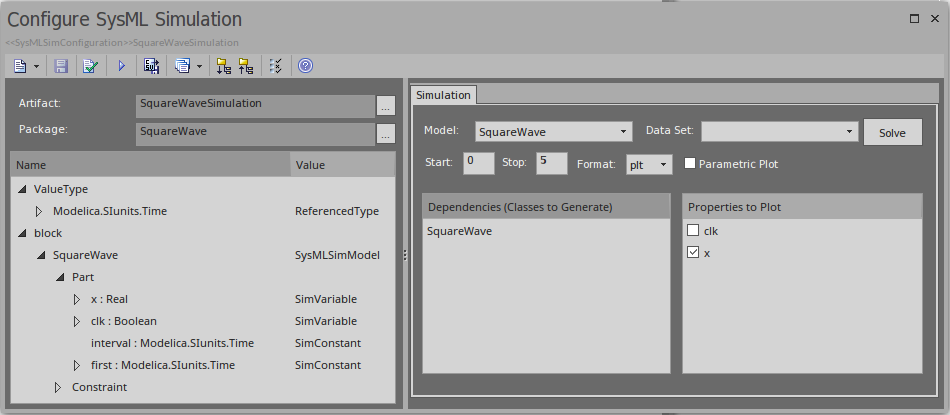
Task: Click the CSV export icon
Action: click(152, 66)
